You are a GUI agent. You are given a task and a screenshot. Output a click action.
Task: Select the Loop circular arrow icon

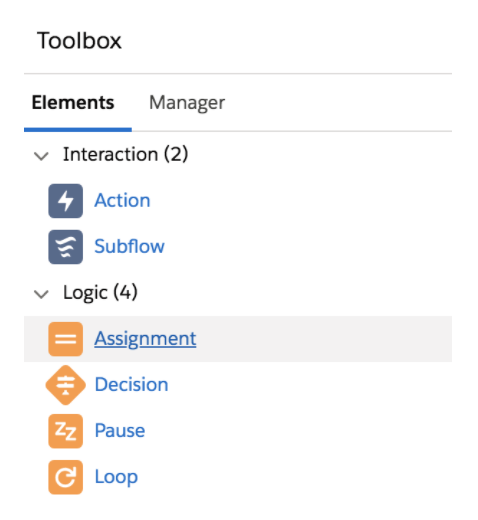(x=66, y=477)
